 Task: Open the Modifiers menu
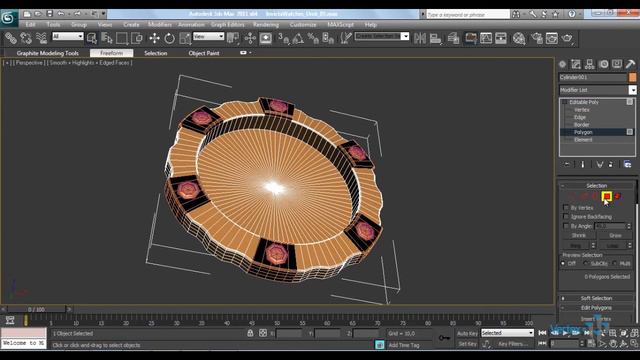pos(160,24)
